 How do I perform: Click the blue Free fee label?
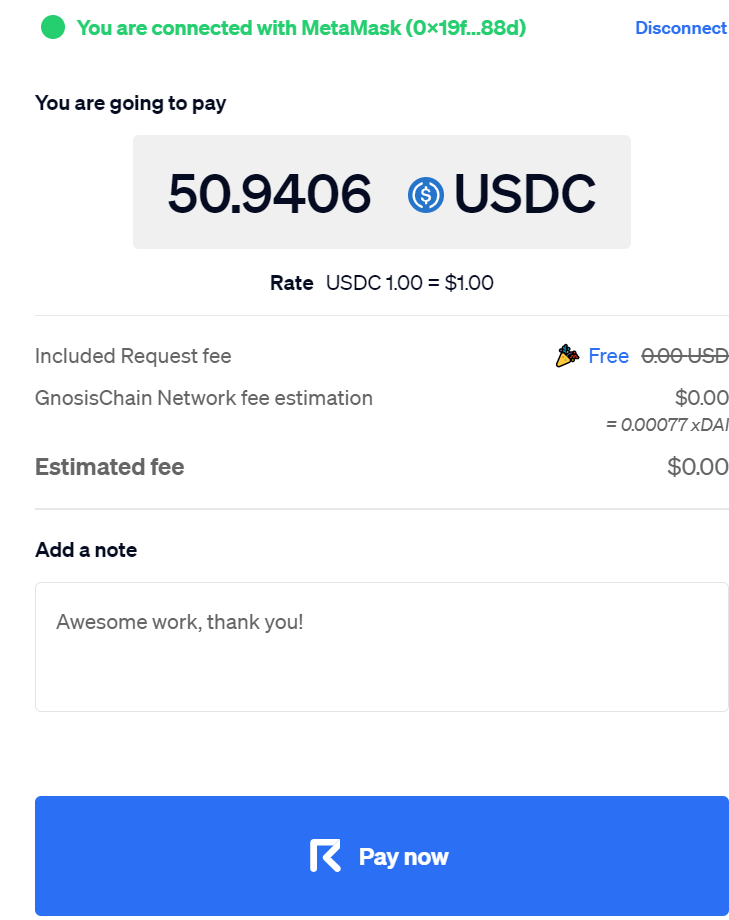click(x=609, y=356)
